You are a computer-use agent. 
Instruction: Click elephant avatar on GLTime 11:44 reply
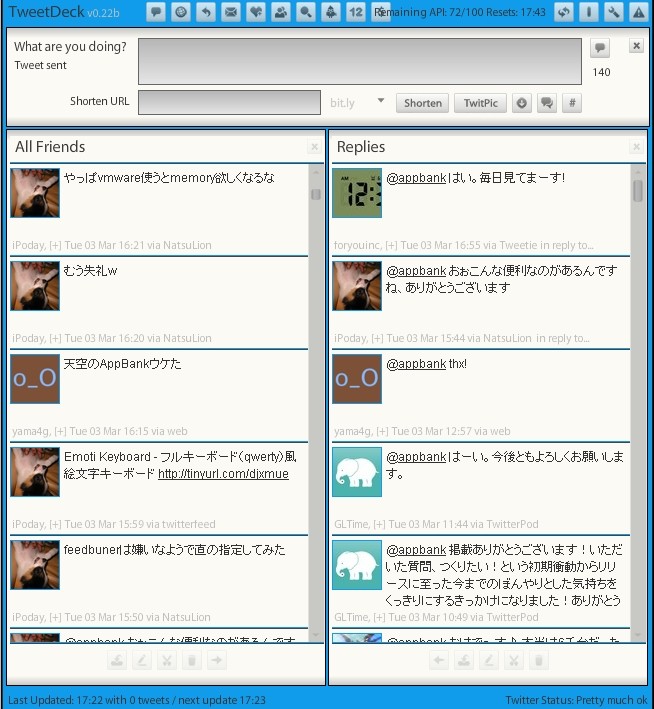point(357,472)
